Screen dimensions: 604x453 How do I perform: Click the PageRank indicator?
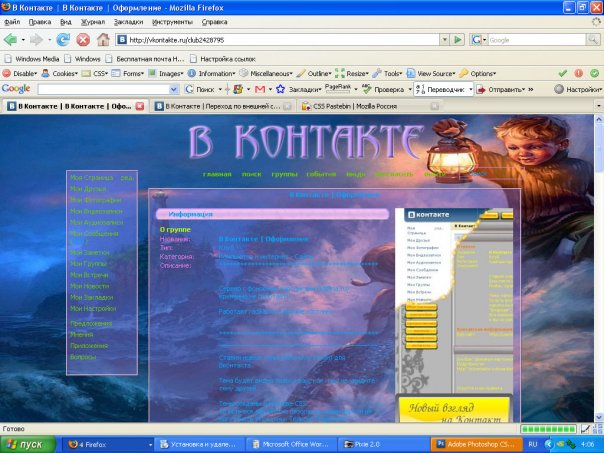click(338, 89)
